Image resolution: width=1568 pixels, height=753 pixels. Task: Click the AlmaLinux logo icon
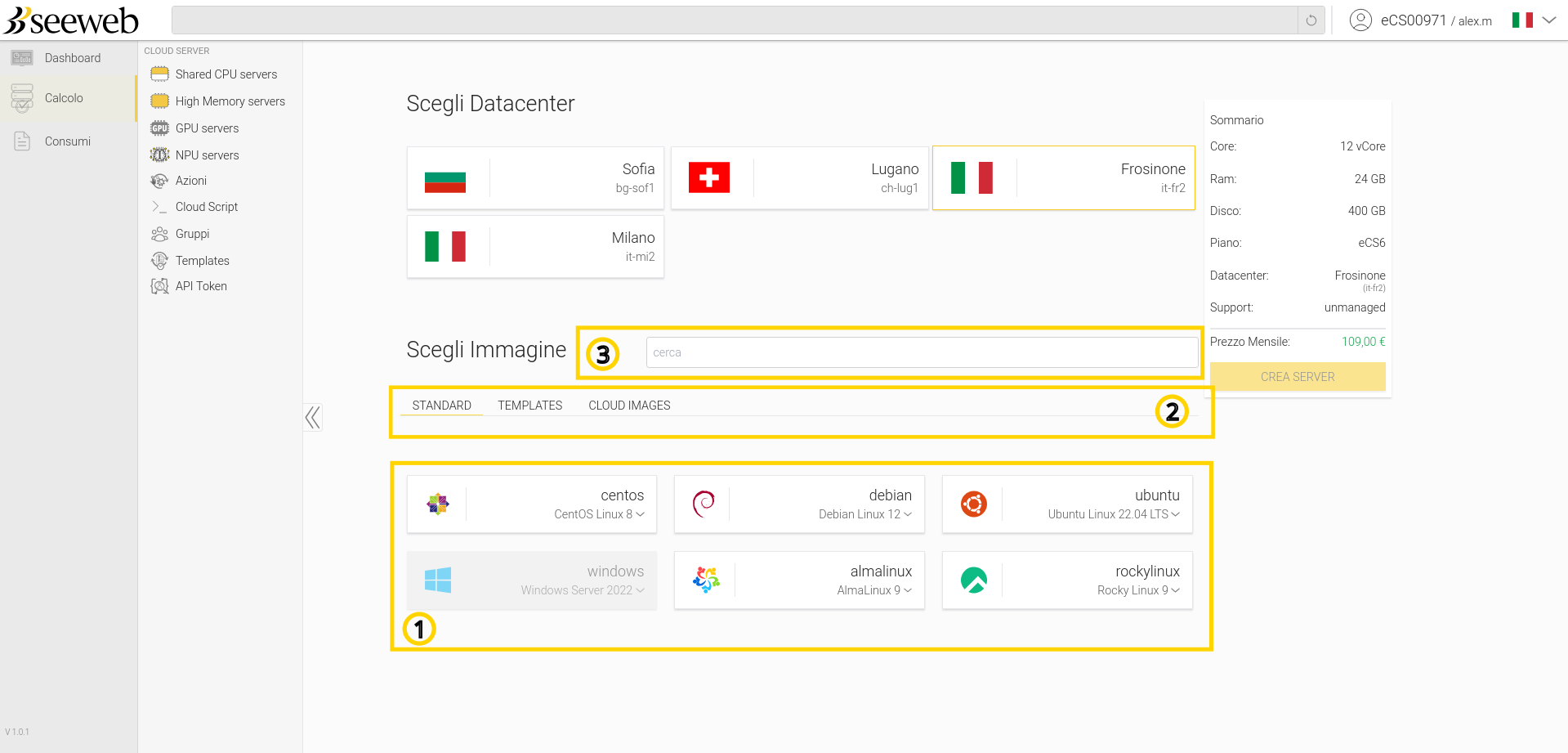click(x=706, y=580)
